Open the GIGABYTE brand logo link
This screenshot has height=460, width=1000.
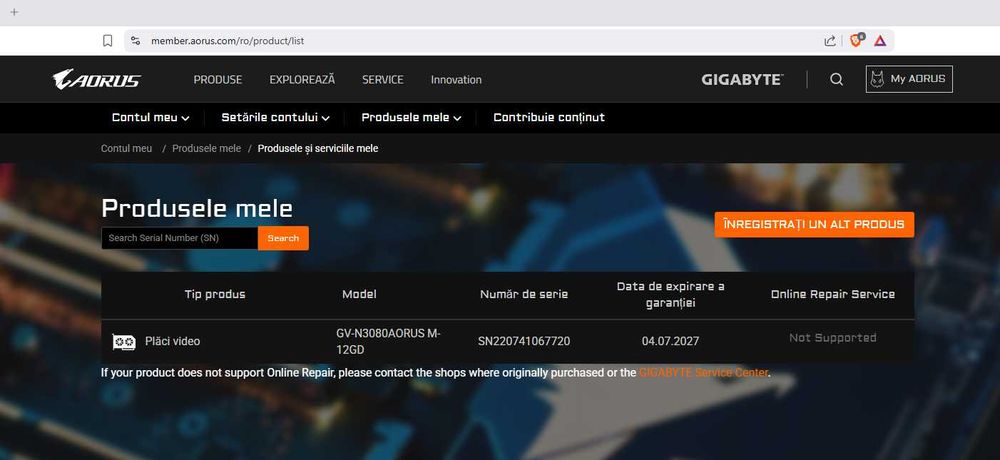click(742, 80)
